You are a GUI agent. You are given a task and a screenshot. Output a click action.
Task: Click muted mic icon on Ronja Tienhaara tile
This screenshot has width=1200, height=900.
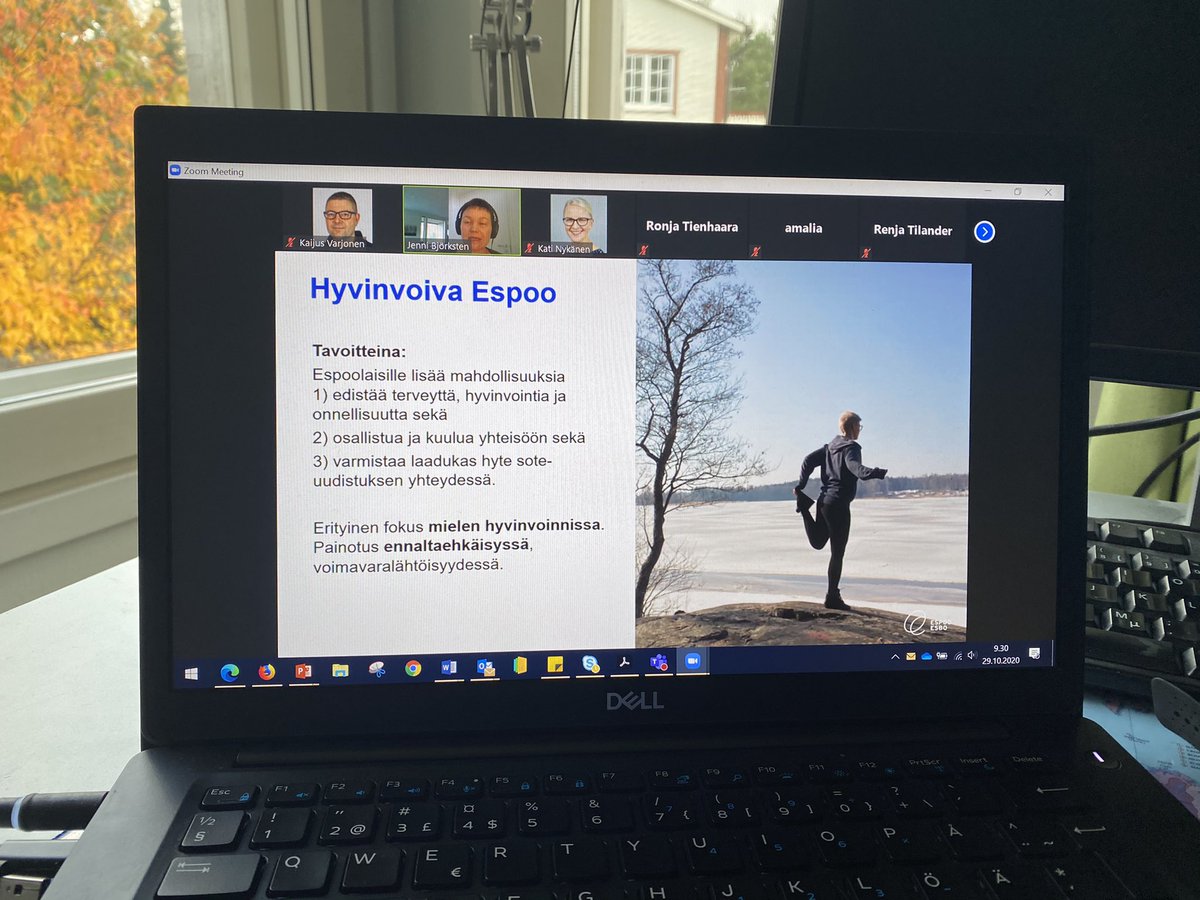coord(646,251)
